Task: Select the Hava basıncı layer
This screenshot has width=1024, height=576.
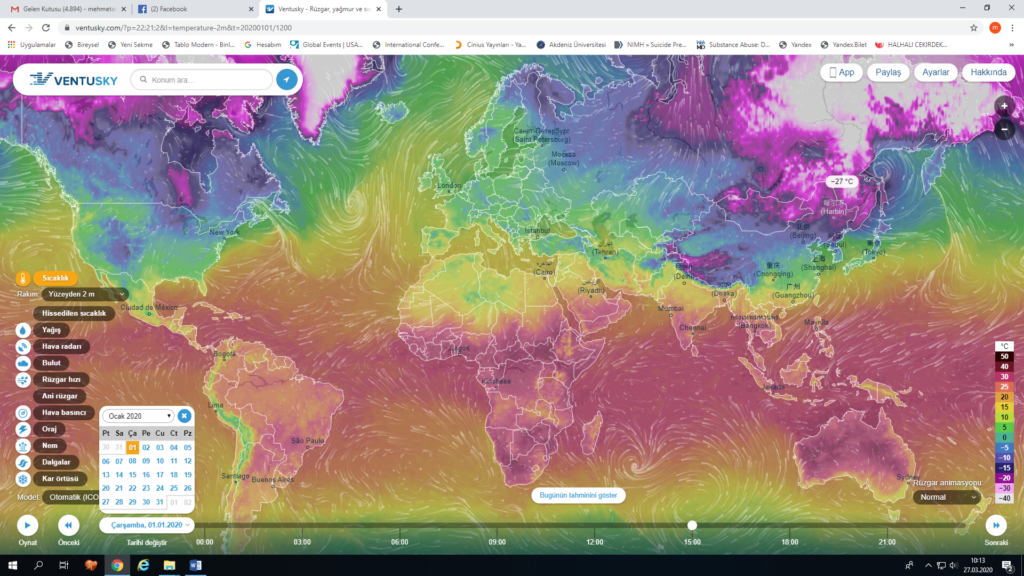Action: point(64,413)
